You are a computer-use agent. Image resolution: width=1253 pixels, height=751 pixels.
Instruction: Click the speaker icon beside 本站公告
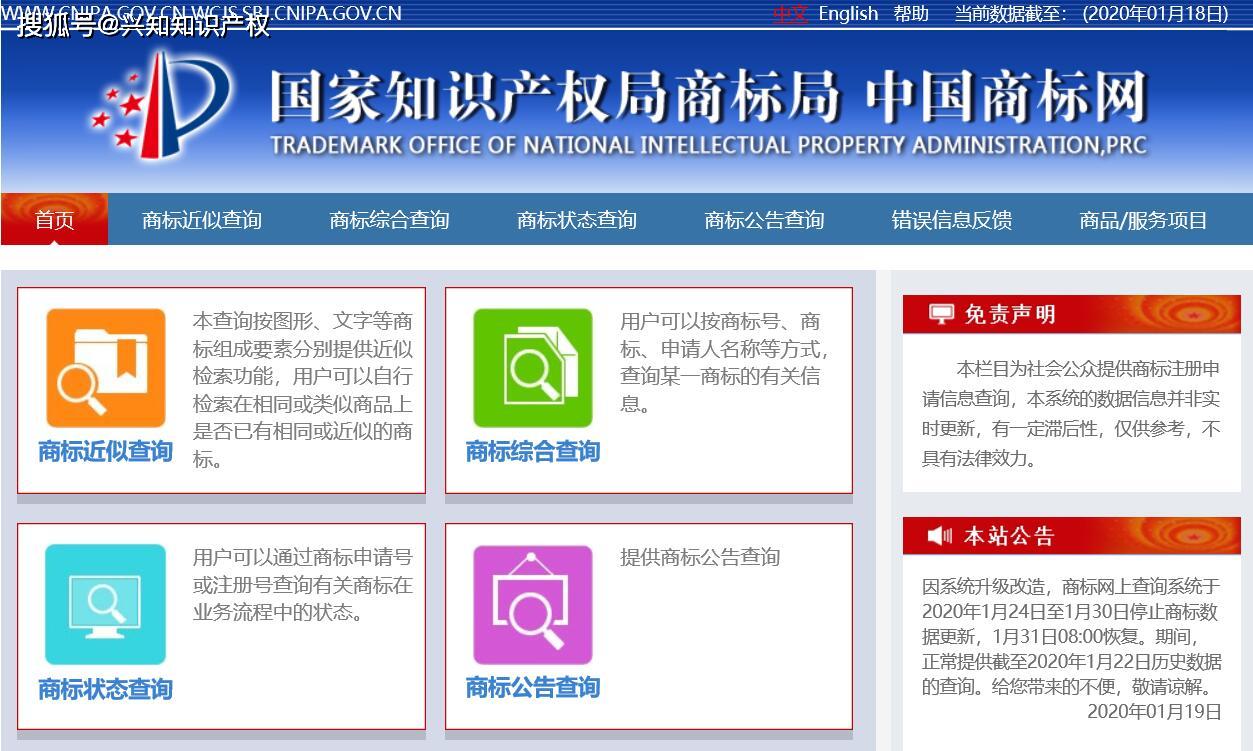tap(940, 536)
